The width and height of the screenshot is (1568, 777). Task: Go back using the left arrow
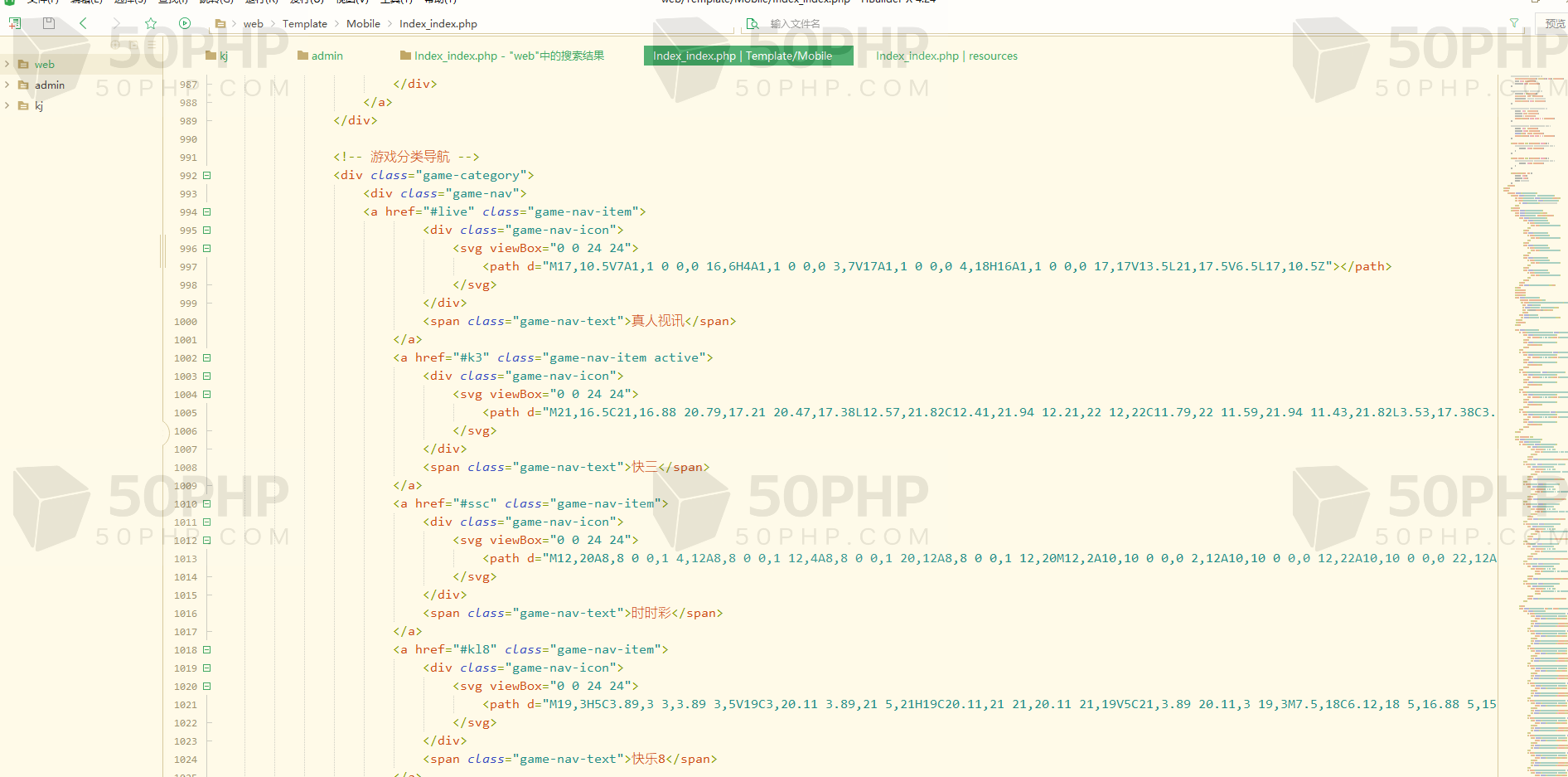coord(83,23)
